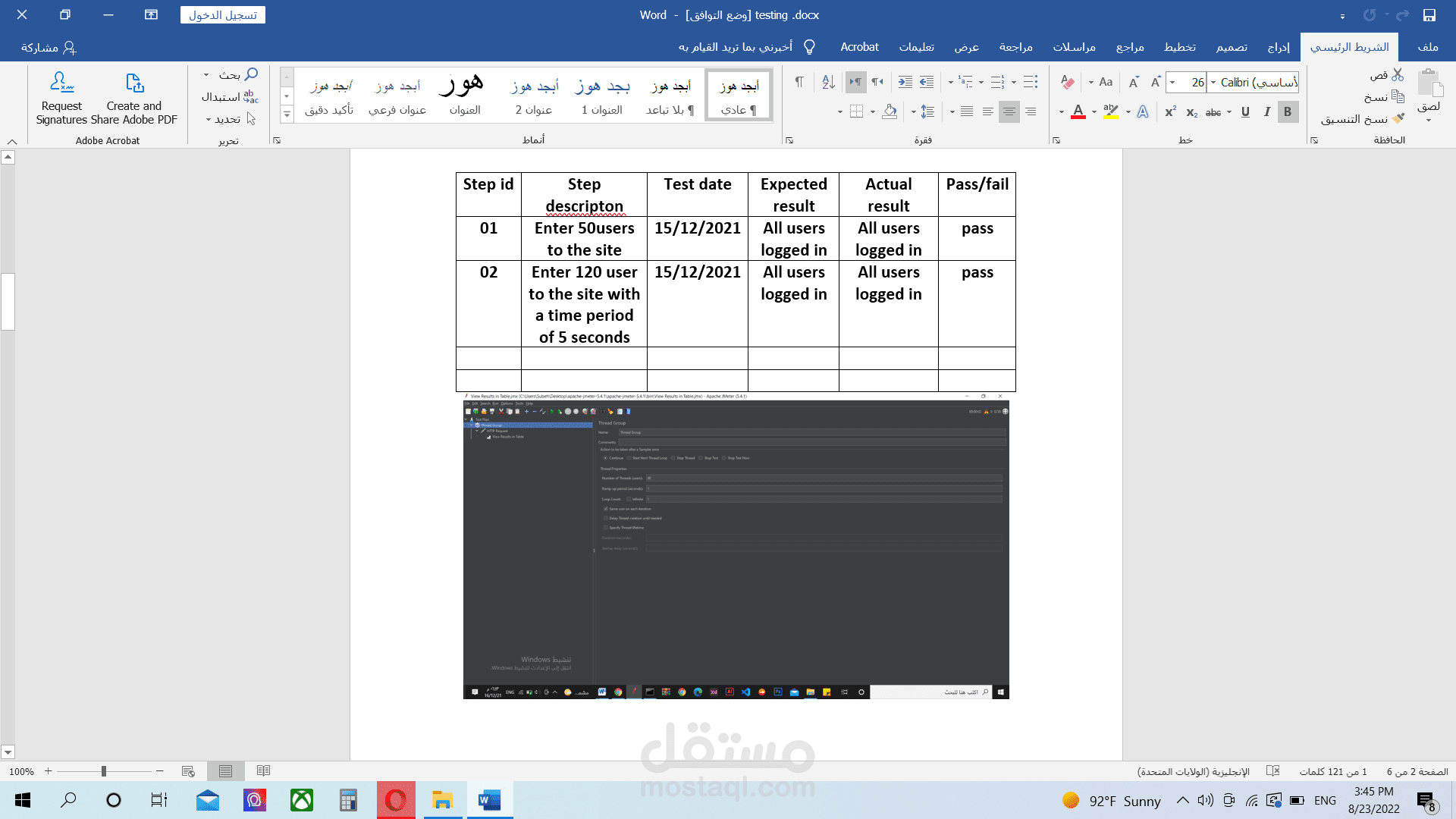Screen dimensions: 1456x819
Task: Apply Italic formatting
Action: 1266,111
